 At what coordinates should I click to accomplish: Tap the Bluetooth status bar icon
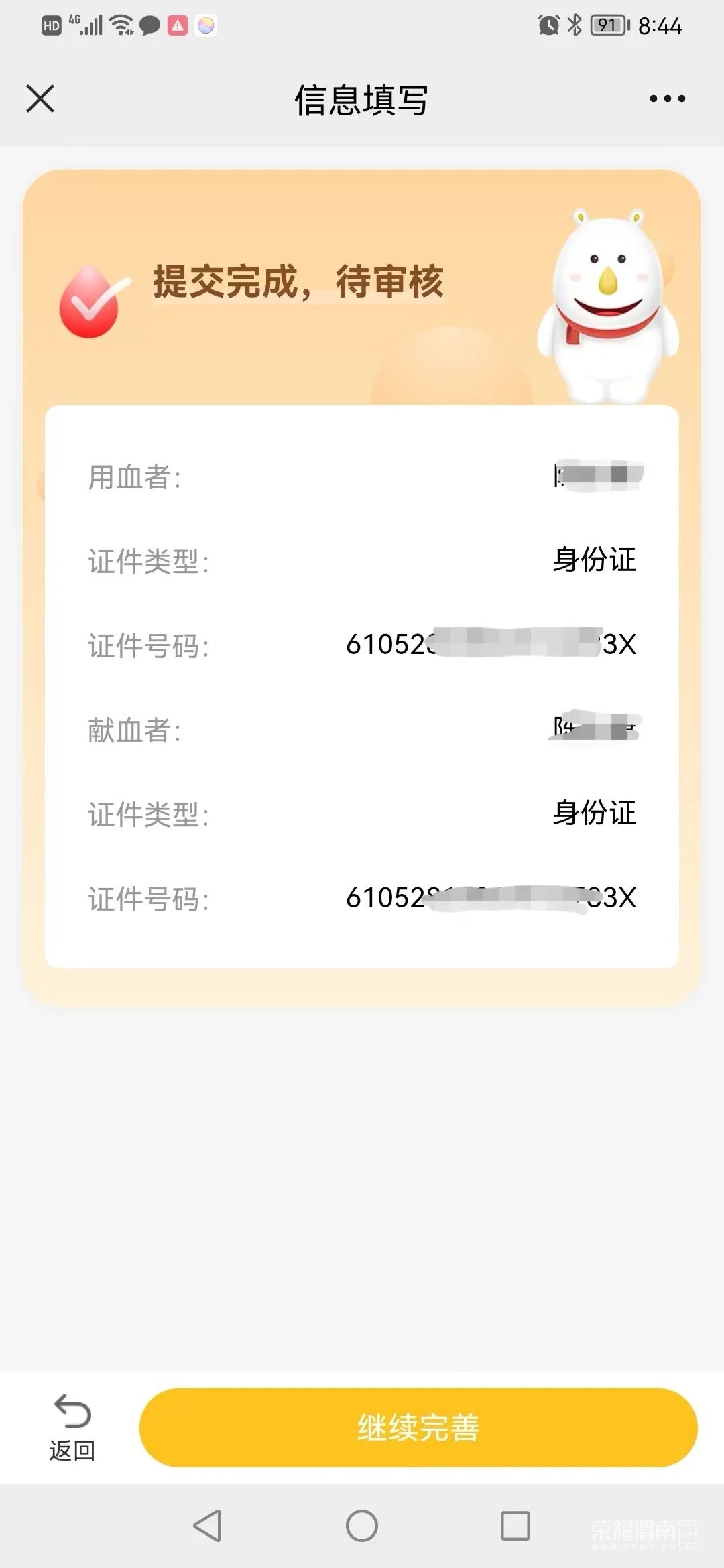575,25
